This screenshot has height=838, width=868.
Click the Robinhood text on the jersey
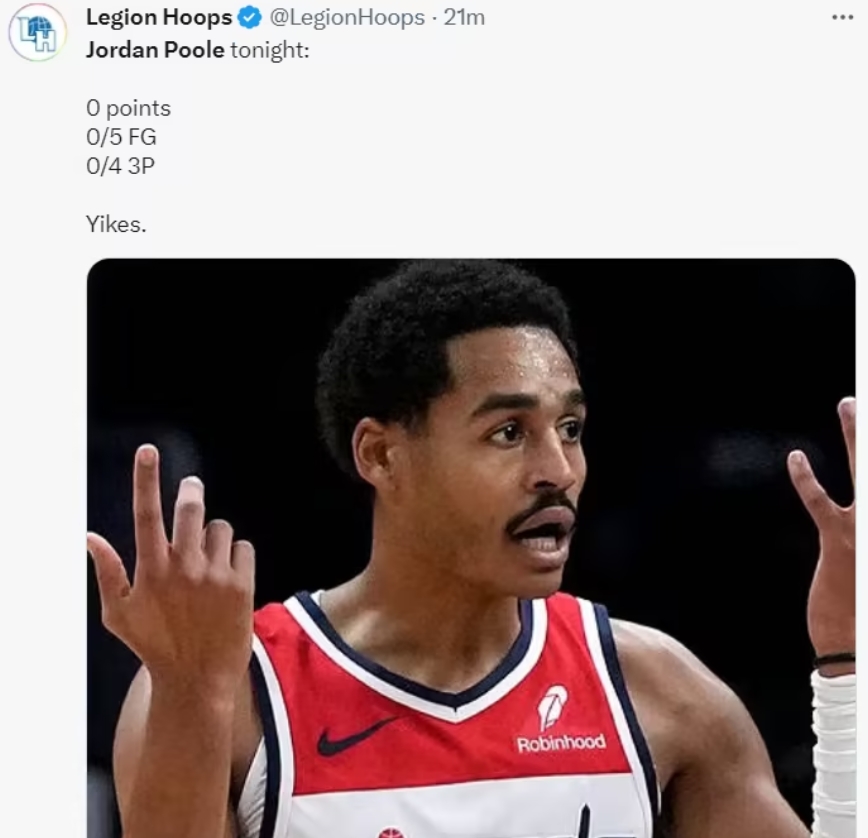coord(561,743)
